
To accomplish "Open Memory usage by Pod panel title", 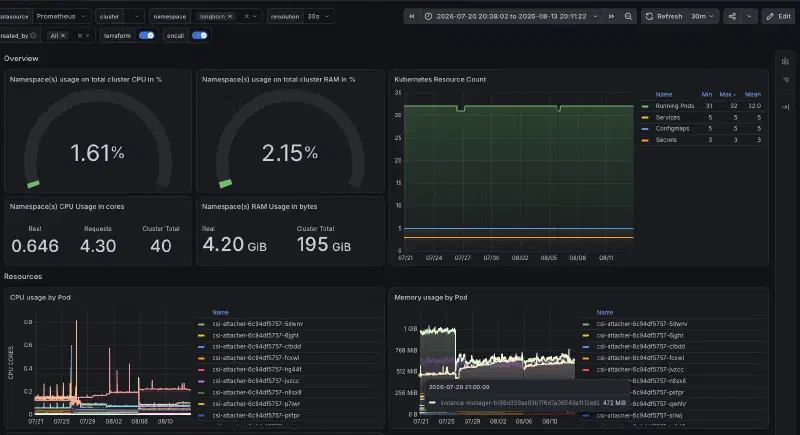I will tap(431, 297).
